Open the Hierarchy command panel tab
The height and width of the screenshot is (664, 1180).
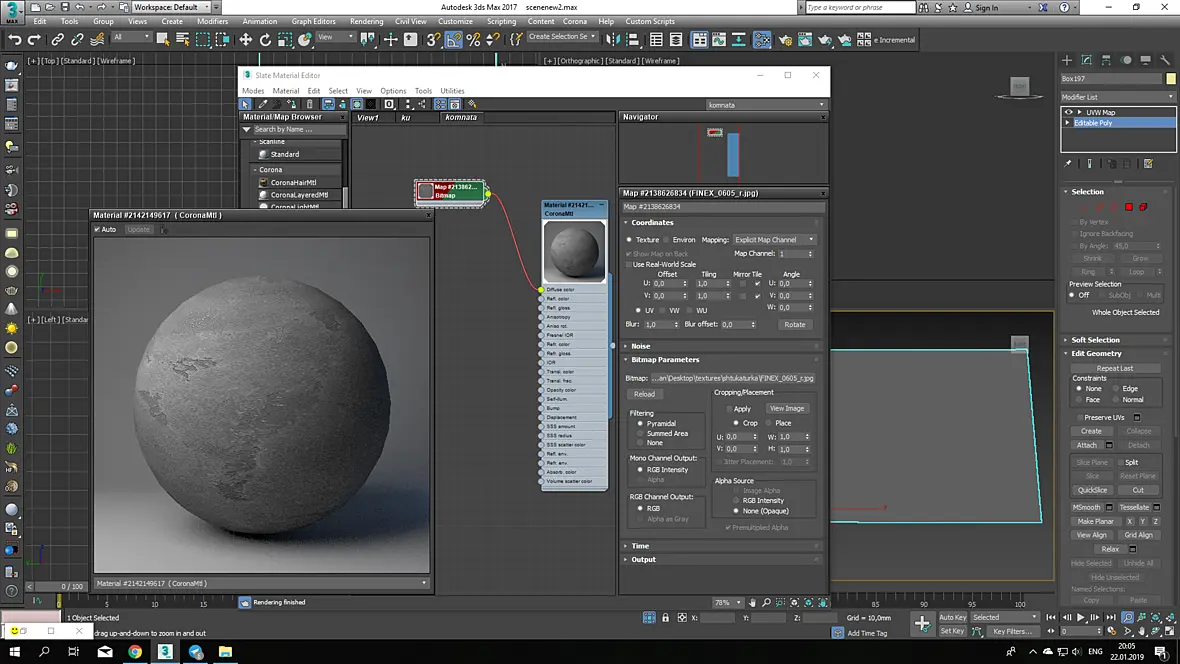[1106, 59]
